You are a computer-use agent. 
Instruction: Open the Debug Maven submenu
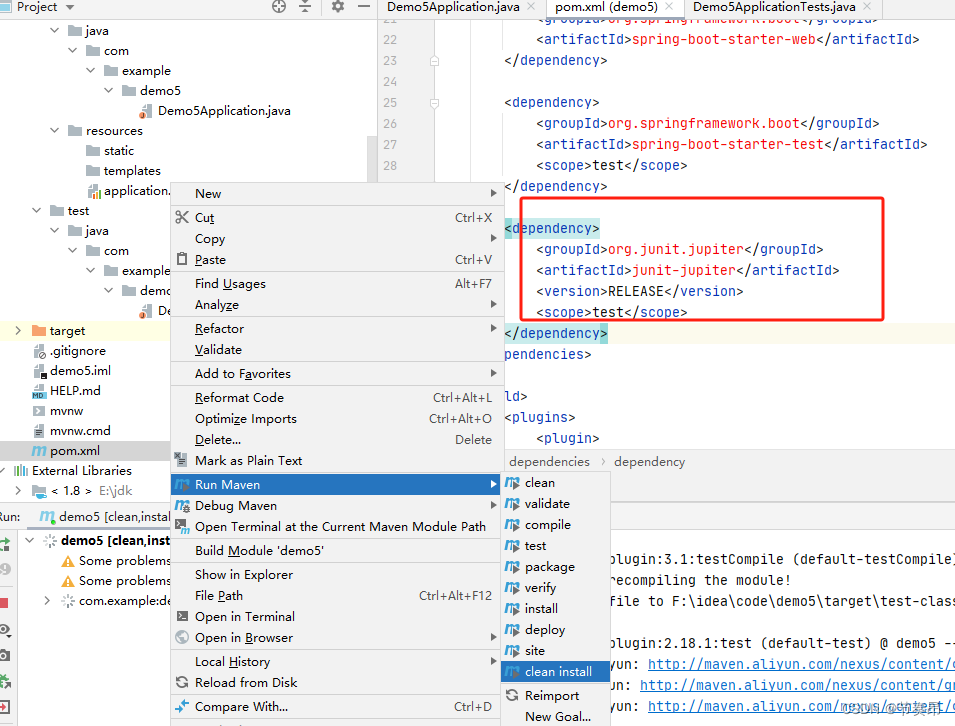coord(335,506)
